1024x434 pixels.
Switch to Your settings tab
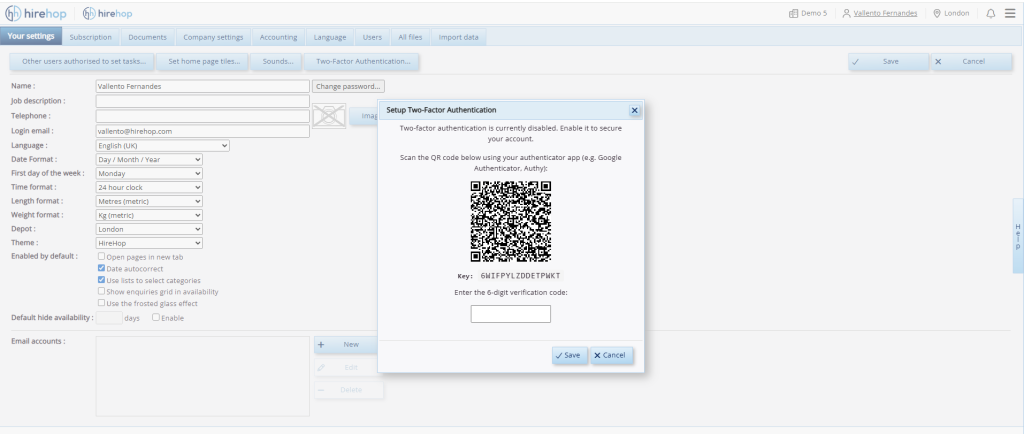point(31,37)
